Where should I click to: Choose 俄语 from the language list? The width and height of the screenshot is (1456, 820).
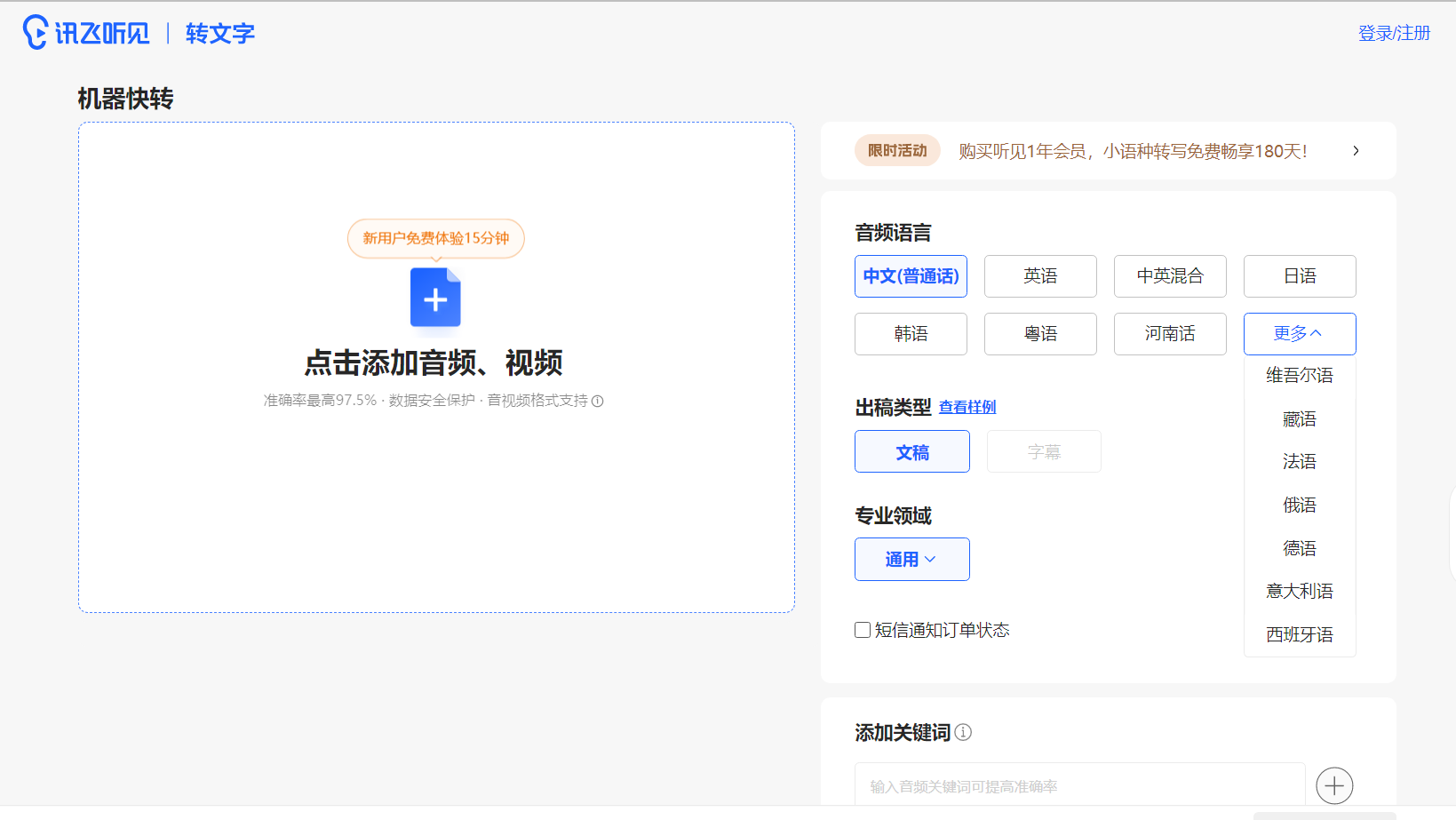pyautogui.click(x=1300, y=505)
